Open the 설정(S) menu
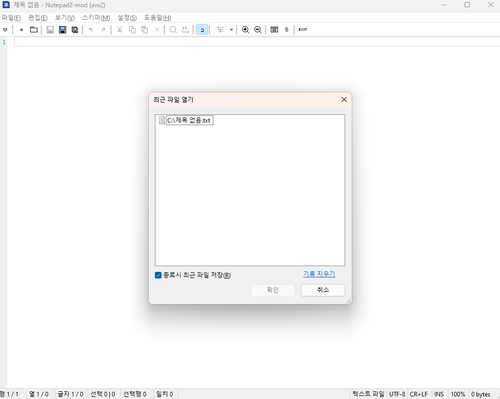Viewport: 500px width, 399px height. tap(127, 18)
